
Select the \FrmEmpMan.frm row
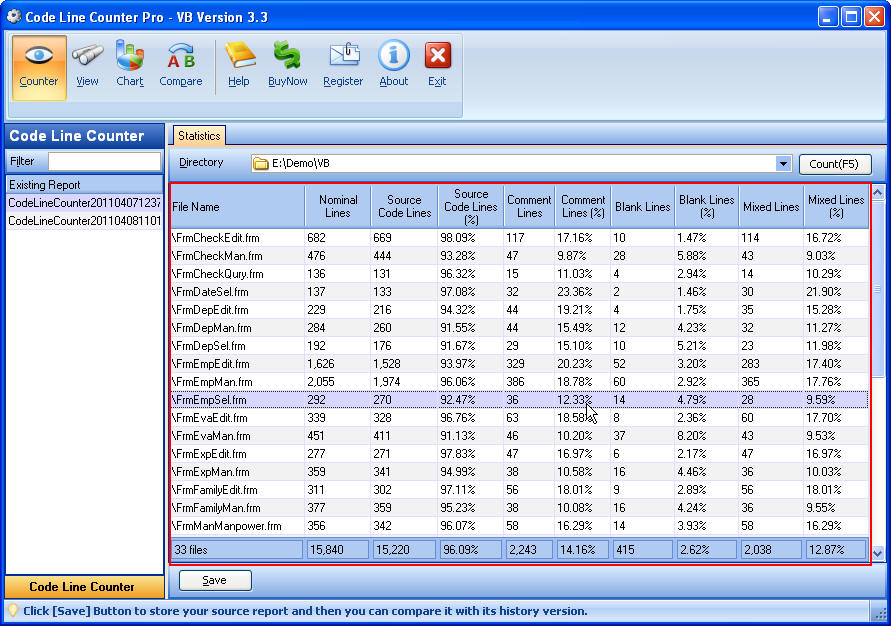tap(519, 382)
